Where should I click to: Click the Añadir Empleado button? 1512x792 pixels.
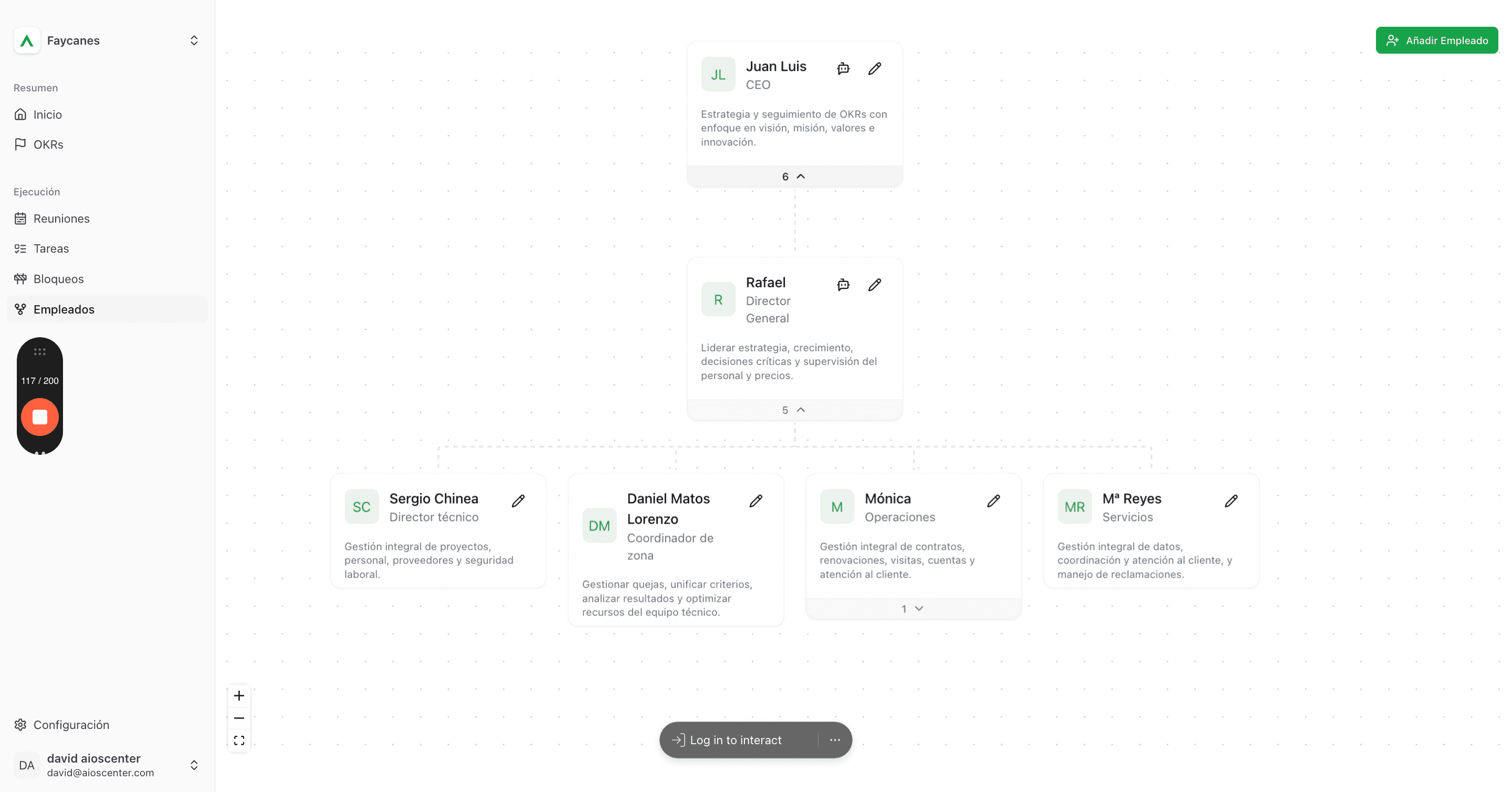(x=1436, y=40)
